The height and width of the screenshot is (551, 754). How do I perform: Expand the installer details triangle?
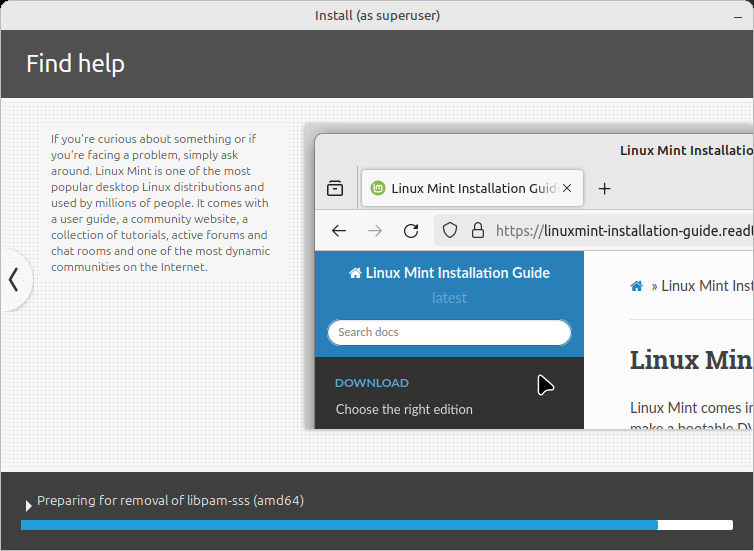click(x=28, y=506)
